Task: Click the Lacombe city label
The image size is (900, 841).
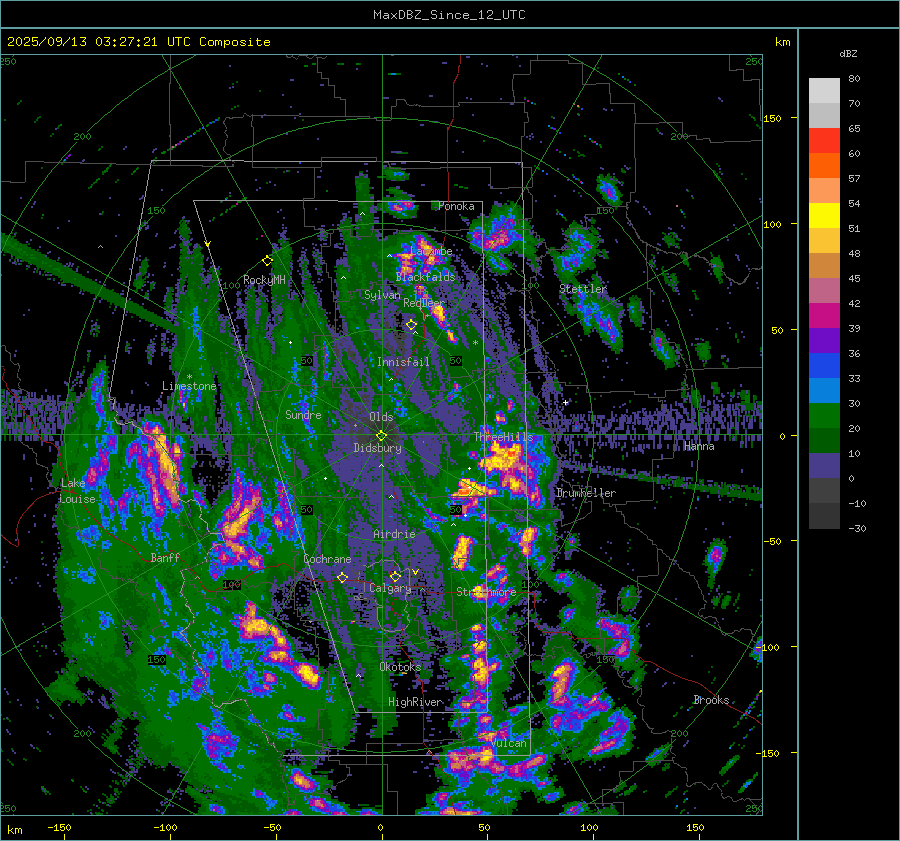Action: (432, 251)
